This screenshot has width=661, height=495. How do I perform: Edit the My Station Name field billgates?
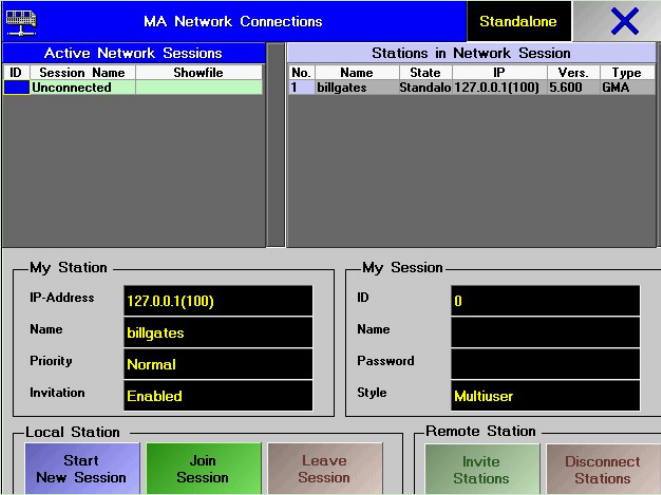pyautogui.click(x=218, y=333)
